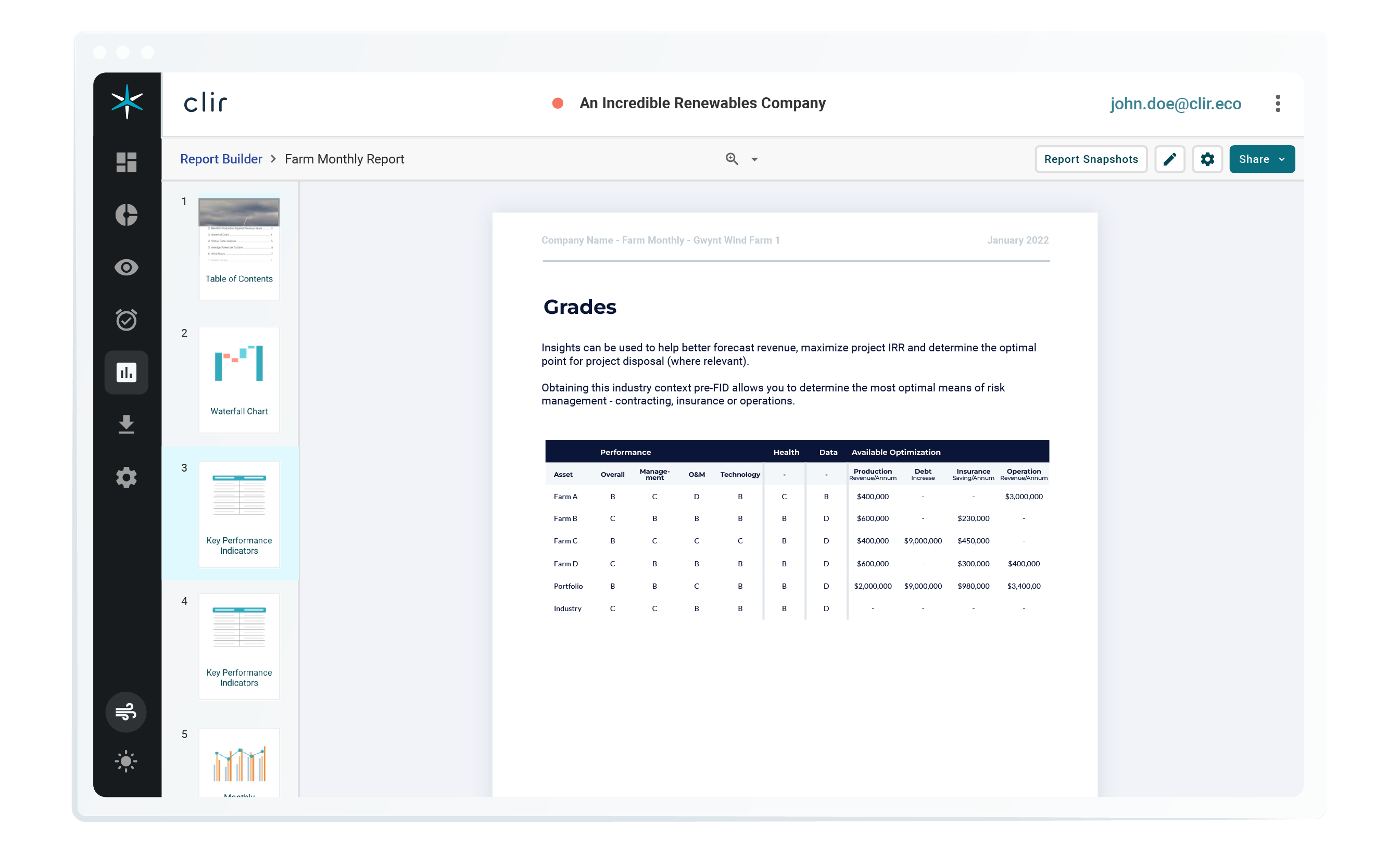Select page 3 Key Performance Indicators thumbnail

point(238,514)
